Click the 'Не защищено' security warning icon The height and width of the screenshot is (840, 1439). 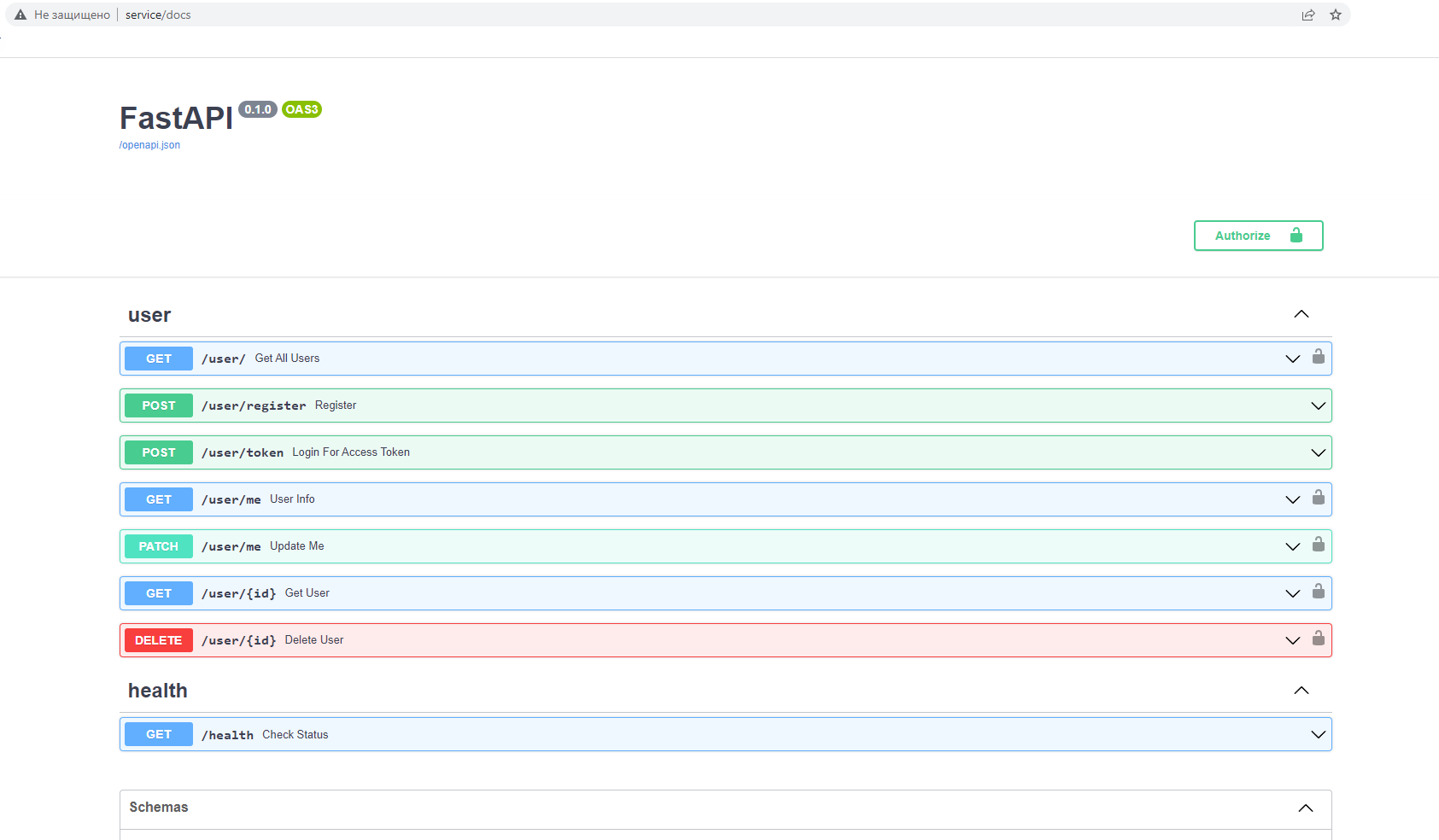(x=19, y=14)
